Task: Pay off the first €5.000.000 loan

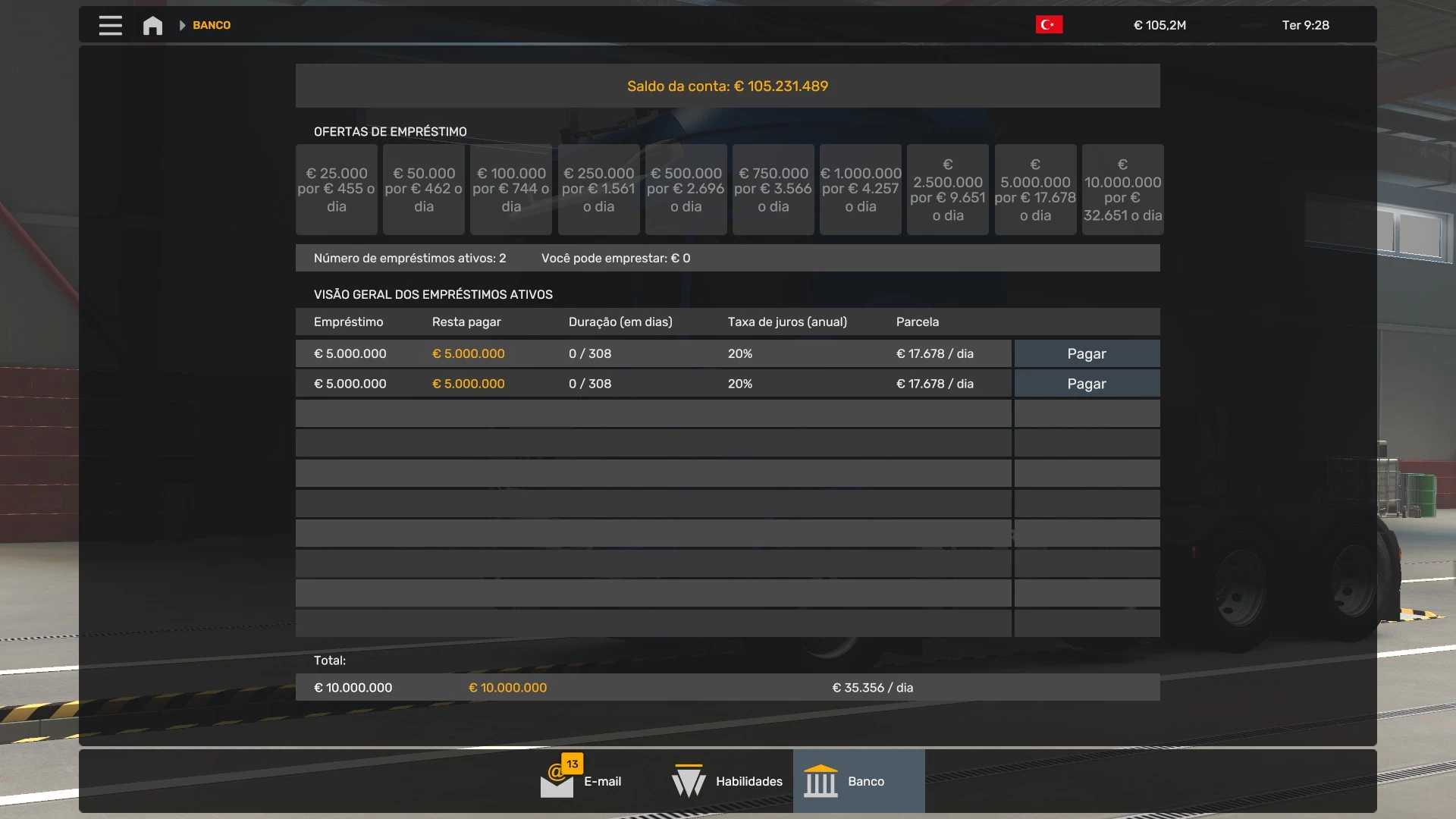Action: pos(1086,354)
